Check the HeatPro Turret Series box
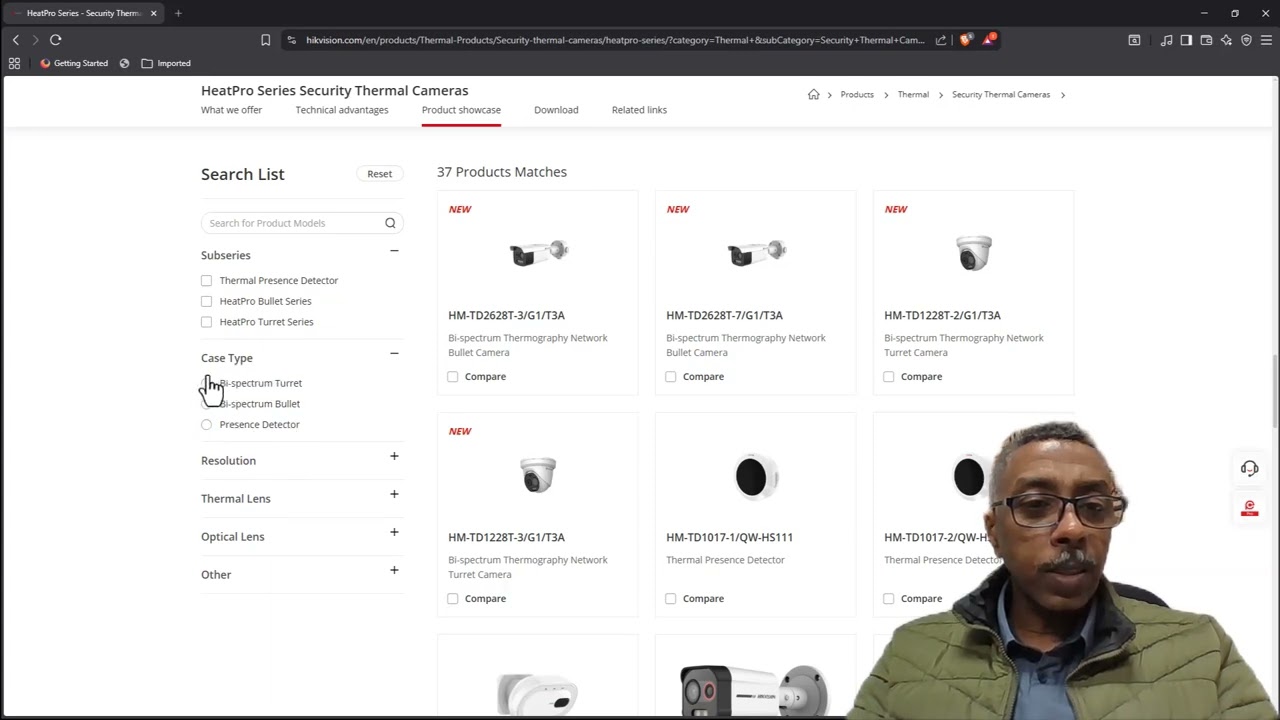 206,322
